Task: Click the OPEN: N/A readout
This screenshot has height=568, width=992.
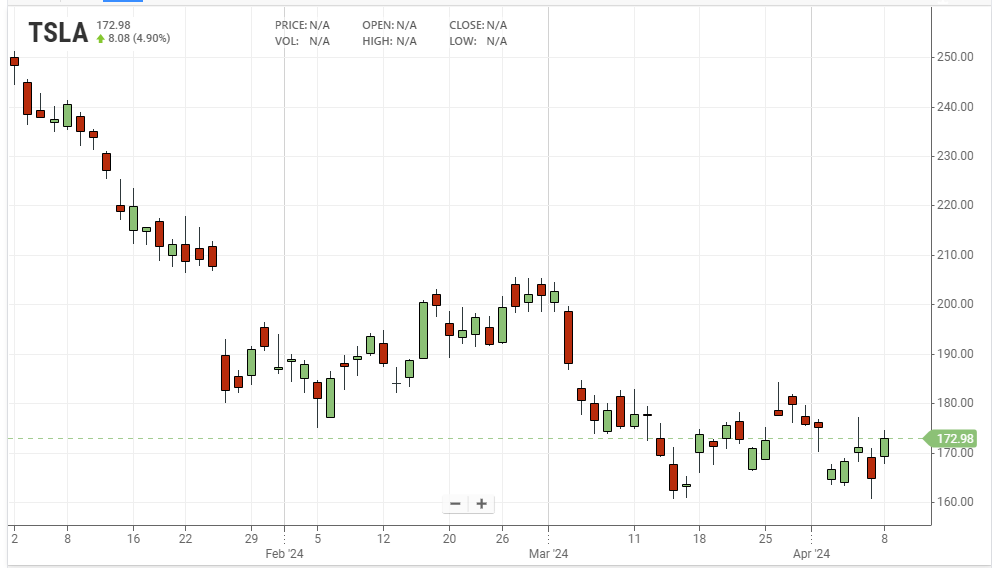Action: (x=389, y=25)
